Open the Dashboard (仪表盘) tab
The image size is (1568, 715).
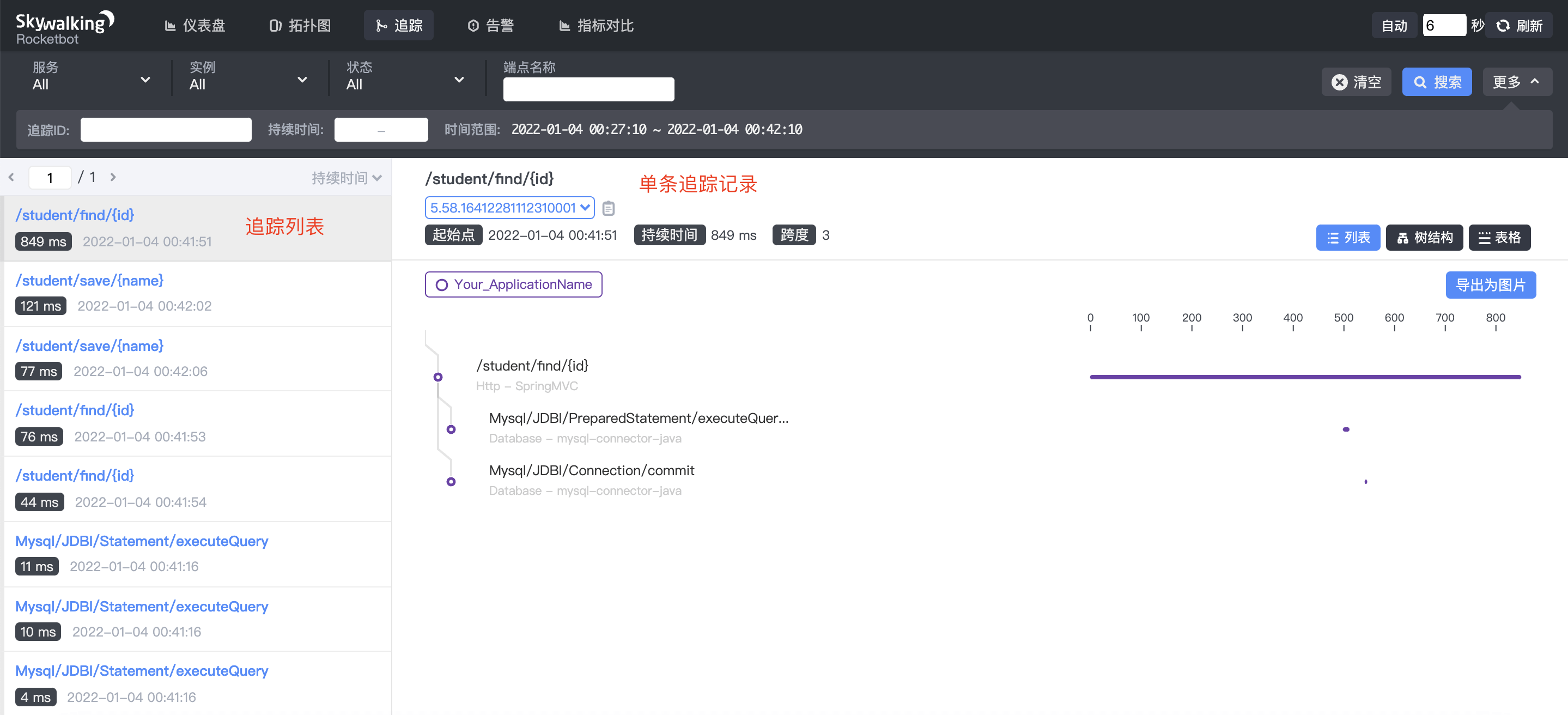click(x=195, y=26)
